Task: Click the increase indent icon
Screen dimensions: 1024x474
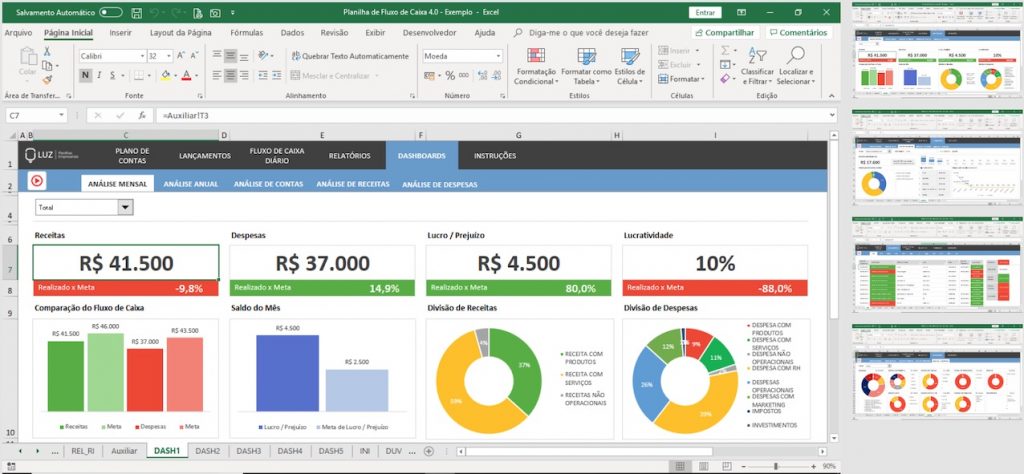Action: (276, 75)
